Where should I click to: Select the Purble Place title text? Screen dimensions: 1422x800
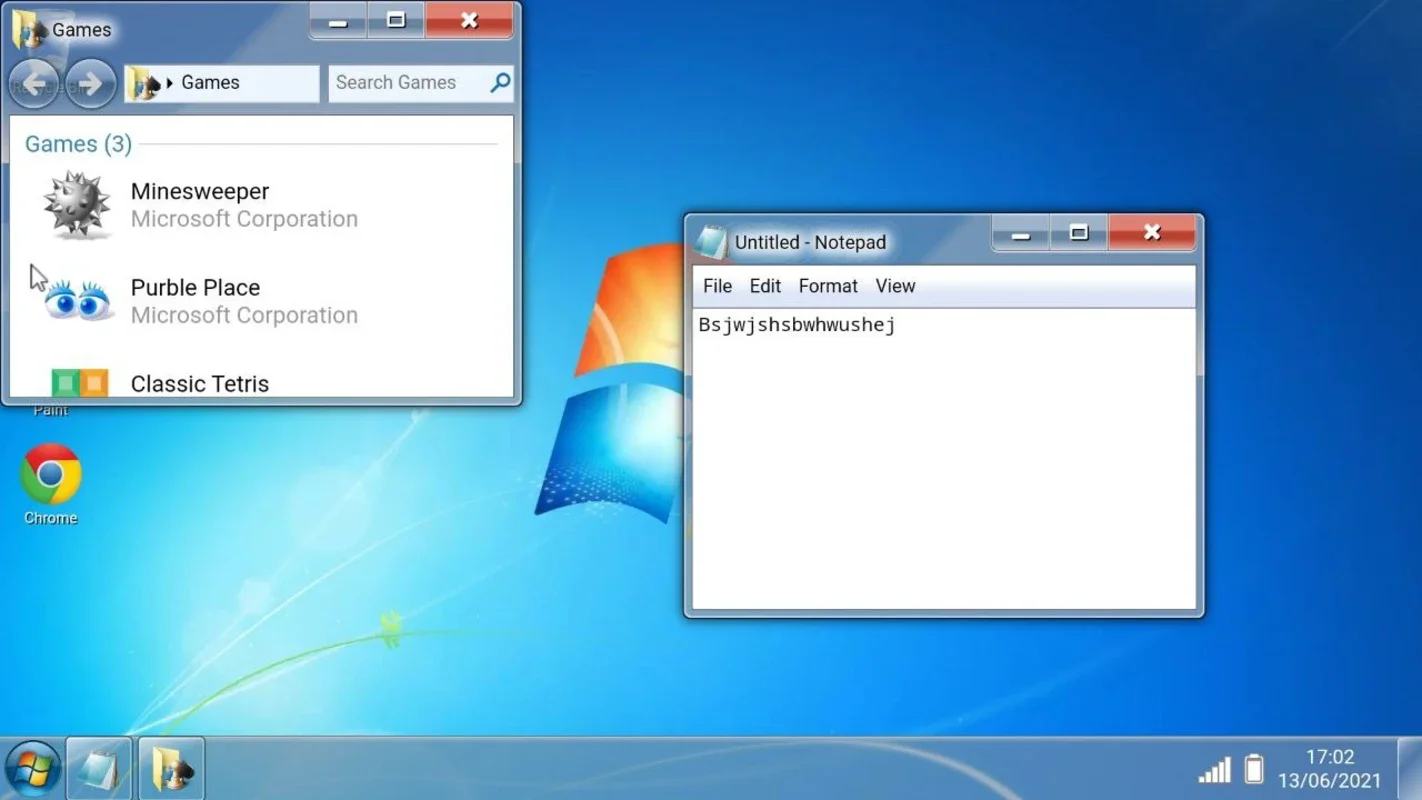click(195, 287)
